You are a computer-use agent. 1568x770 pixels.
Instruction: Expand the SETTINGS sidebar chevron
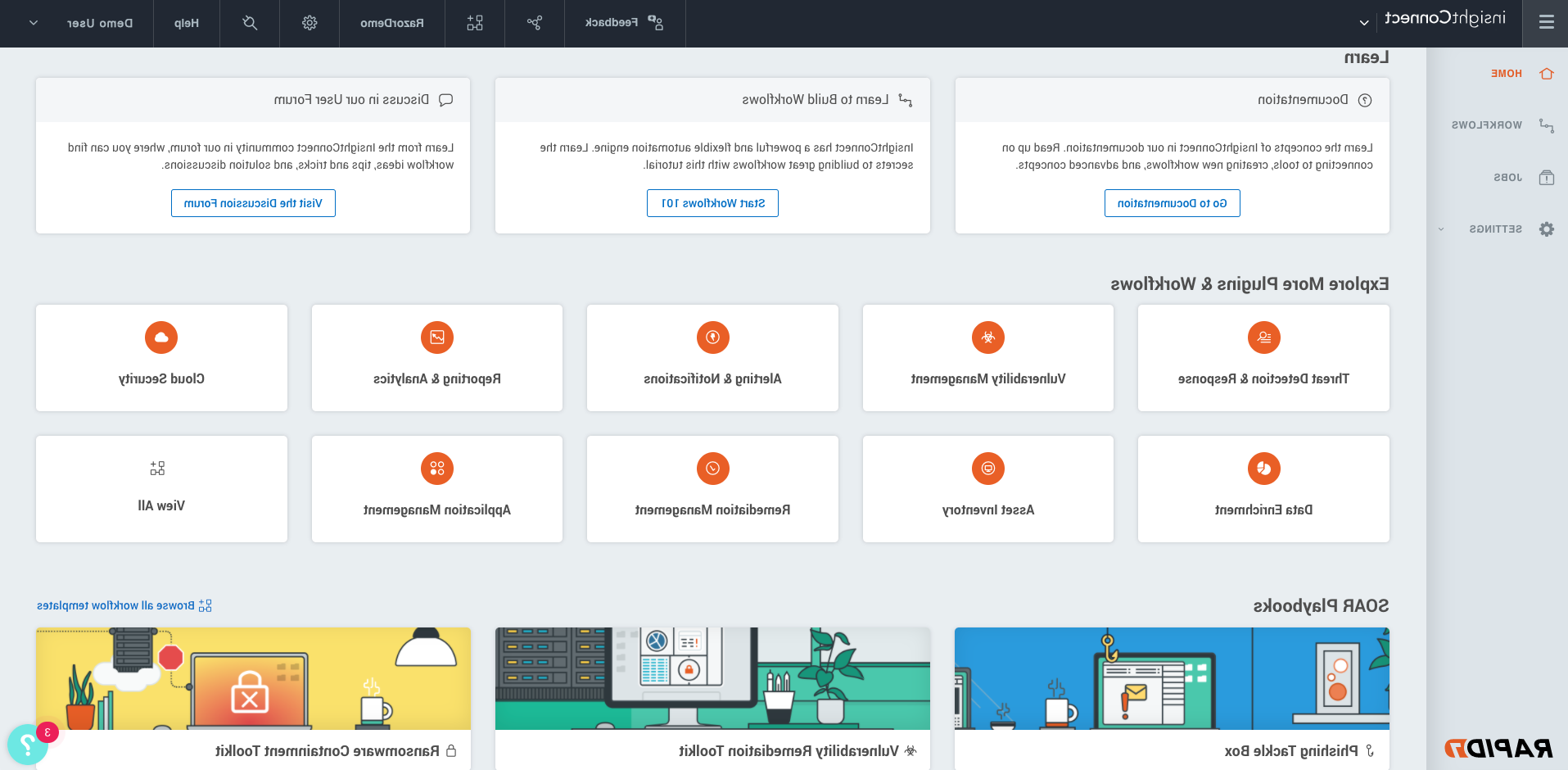[1441, 229]
